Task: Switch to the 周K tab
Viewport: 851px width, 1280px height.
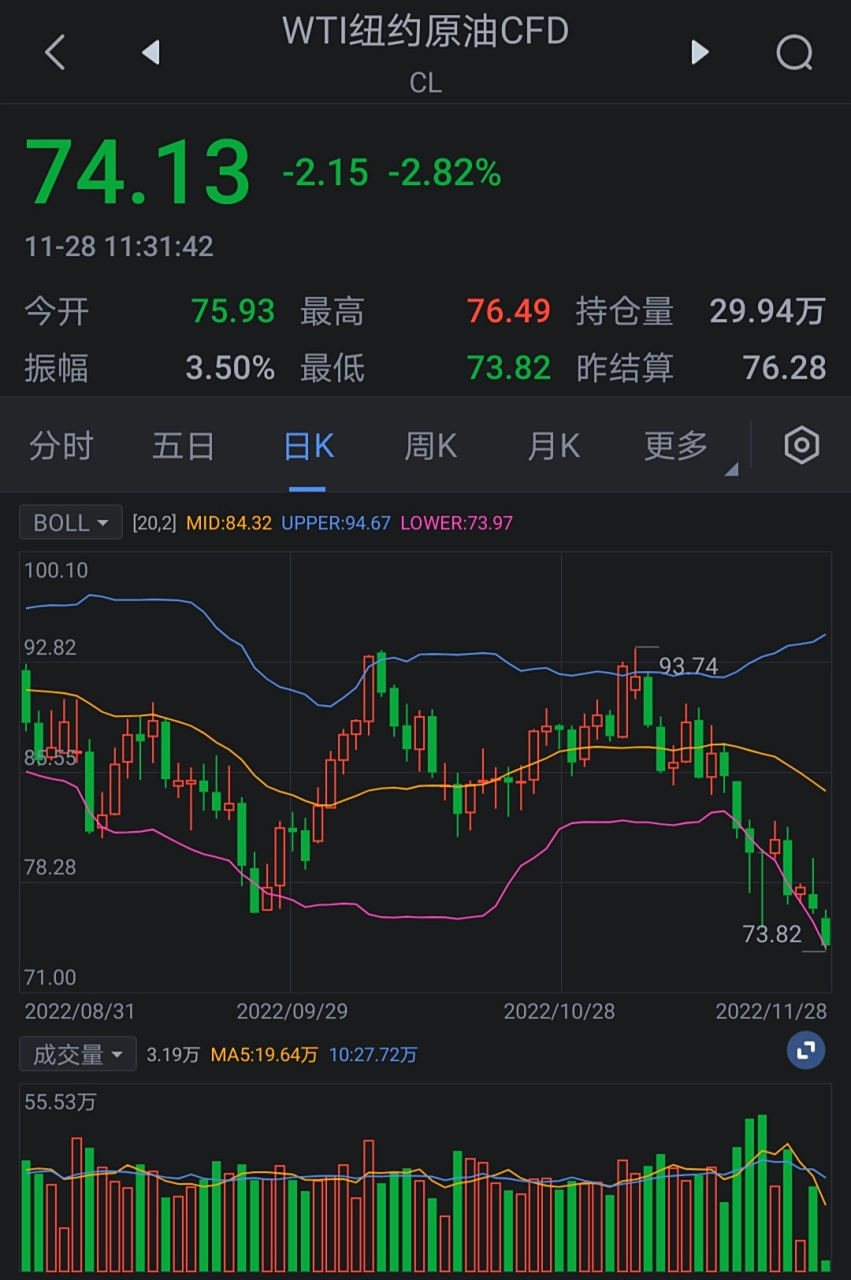Action: pos(431,446)
